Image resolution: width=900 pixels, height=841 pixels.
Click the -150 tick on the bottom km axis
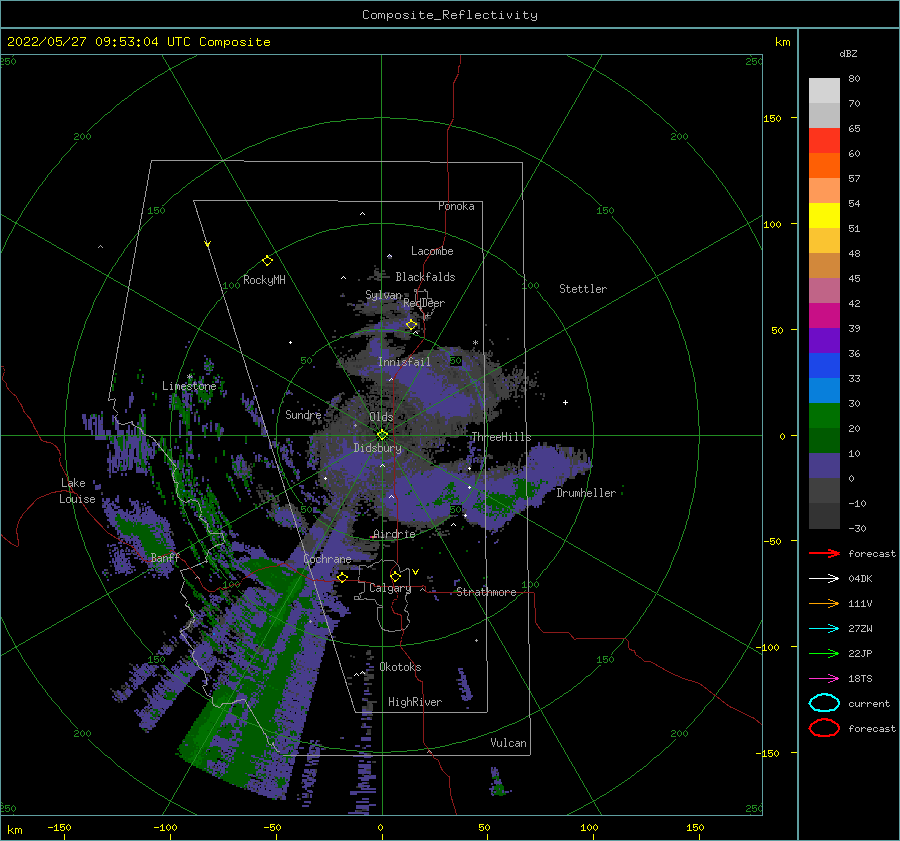[59, 827]
